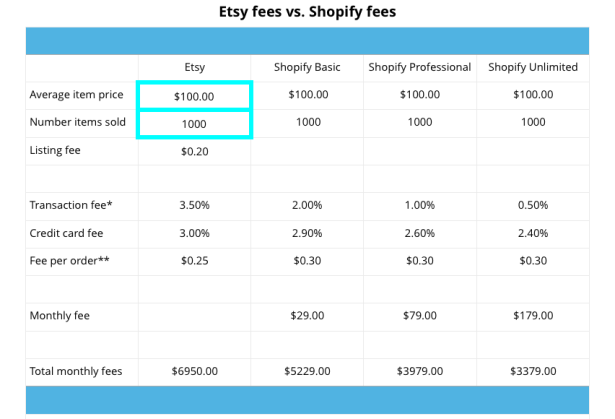The image size is (615, 419).
Task: Click Shopify Unlimited items sold value 1000
Action: point(533,122)
